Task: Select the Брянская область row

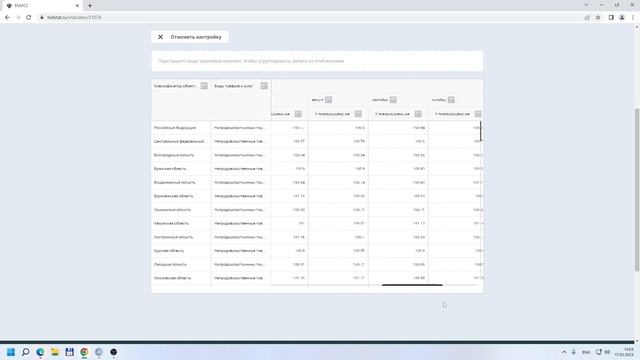Action: 316,169
